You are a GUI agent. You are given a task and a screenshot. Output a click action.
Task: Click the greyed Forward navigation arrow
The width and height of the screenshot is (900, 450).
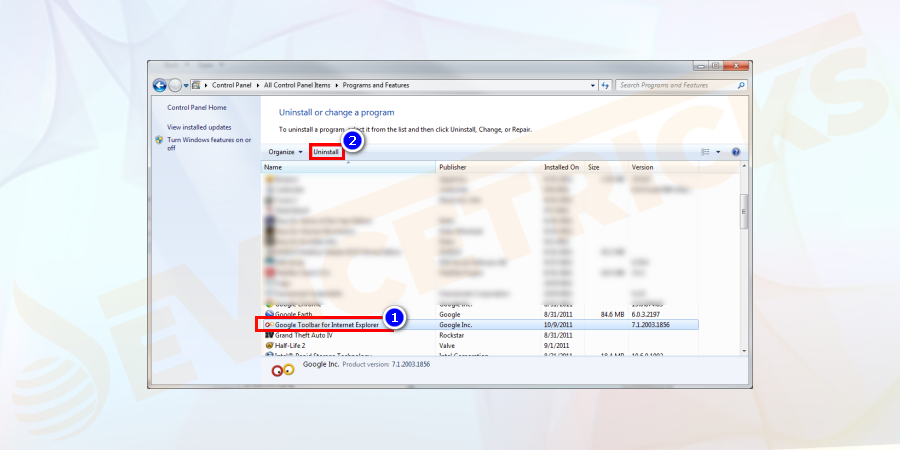[175, 86]
